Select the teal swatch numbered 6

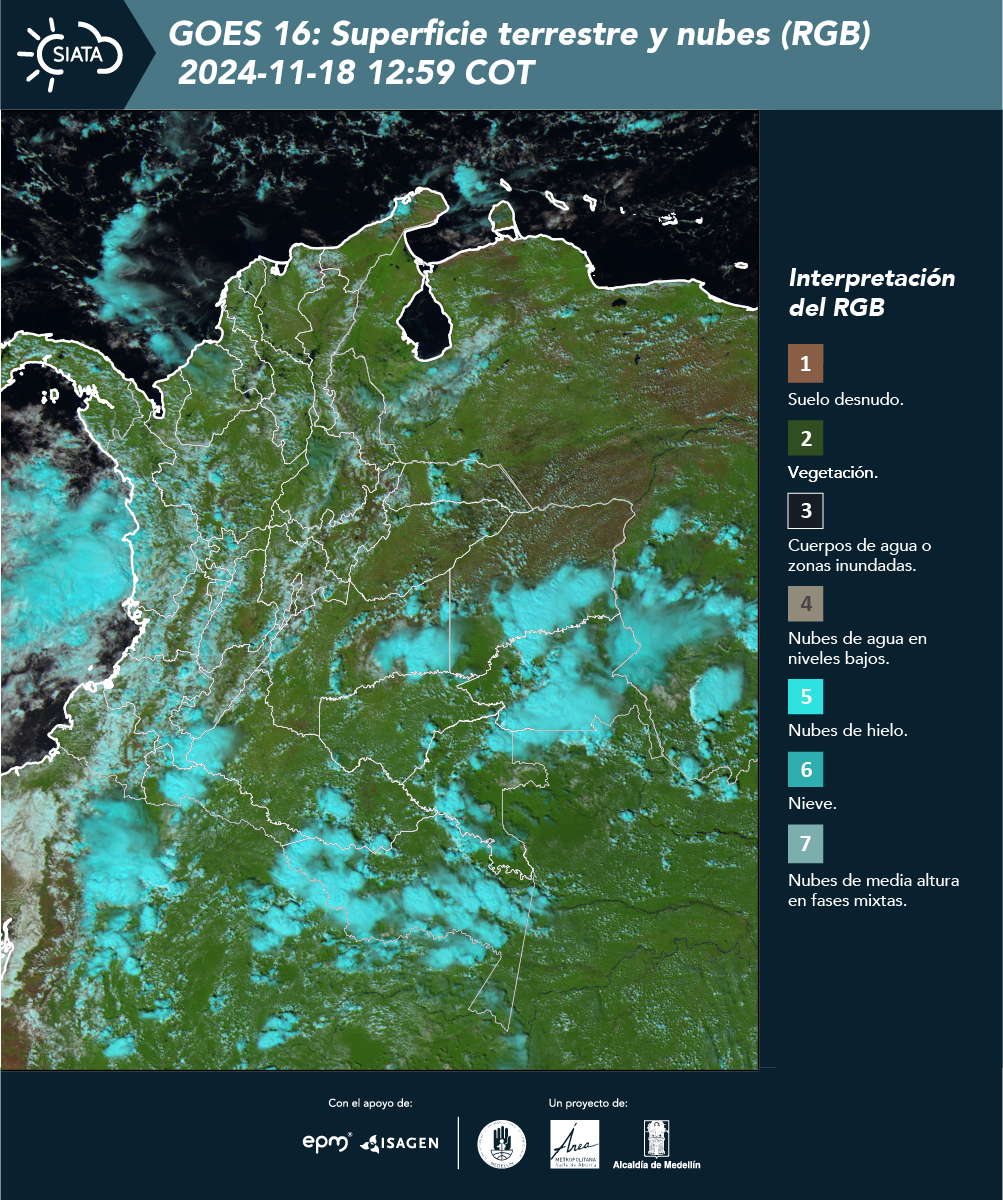pyautogui.click(x=805, y=770)
